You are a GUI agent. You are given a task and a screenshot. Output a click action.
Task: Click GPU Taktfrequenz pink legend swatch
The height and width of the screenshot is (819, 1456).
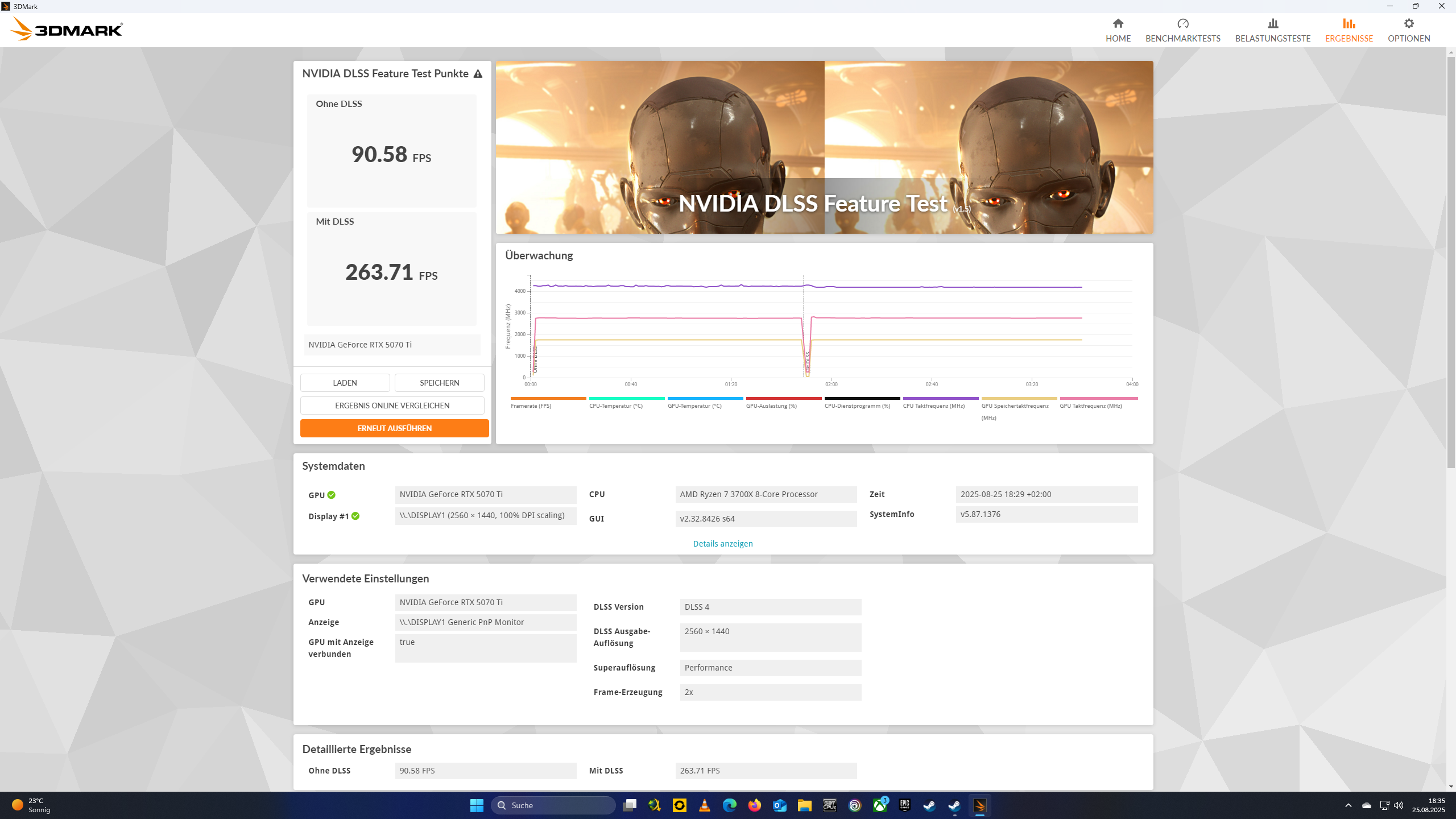pos(1098,398)
